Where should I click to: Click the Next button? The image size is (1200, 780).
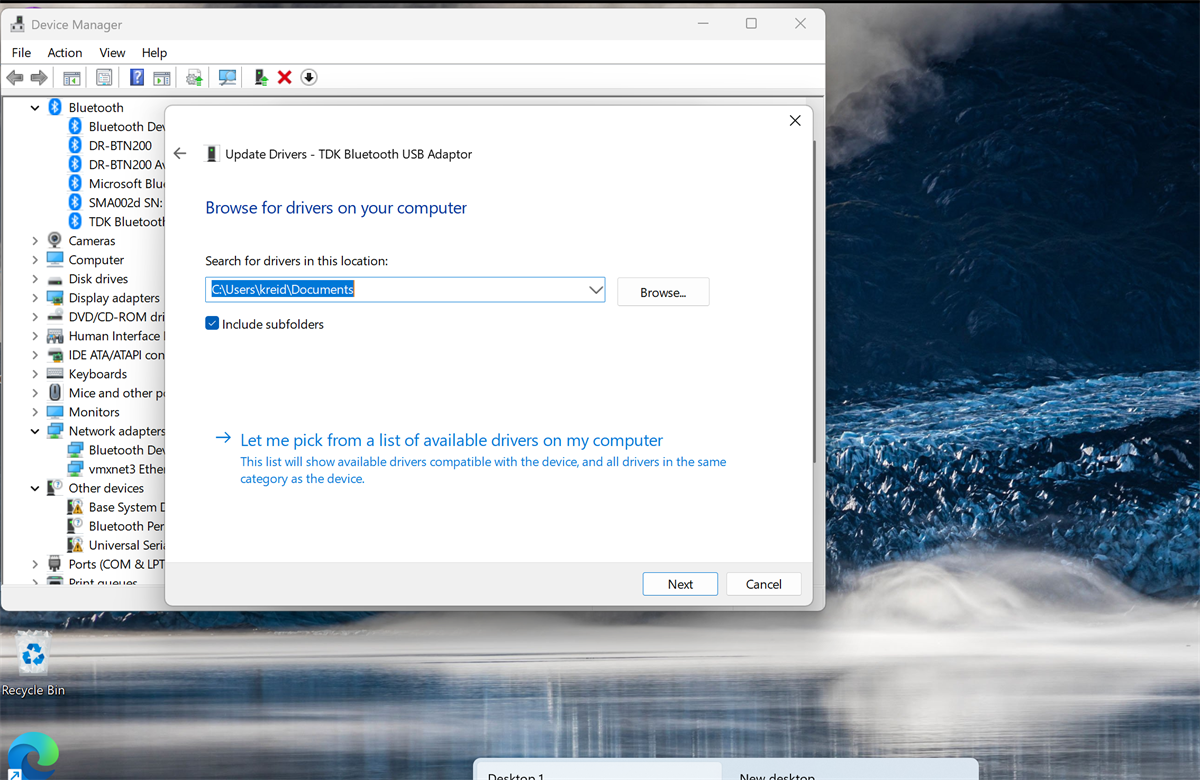click(680, 584)
